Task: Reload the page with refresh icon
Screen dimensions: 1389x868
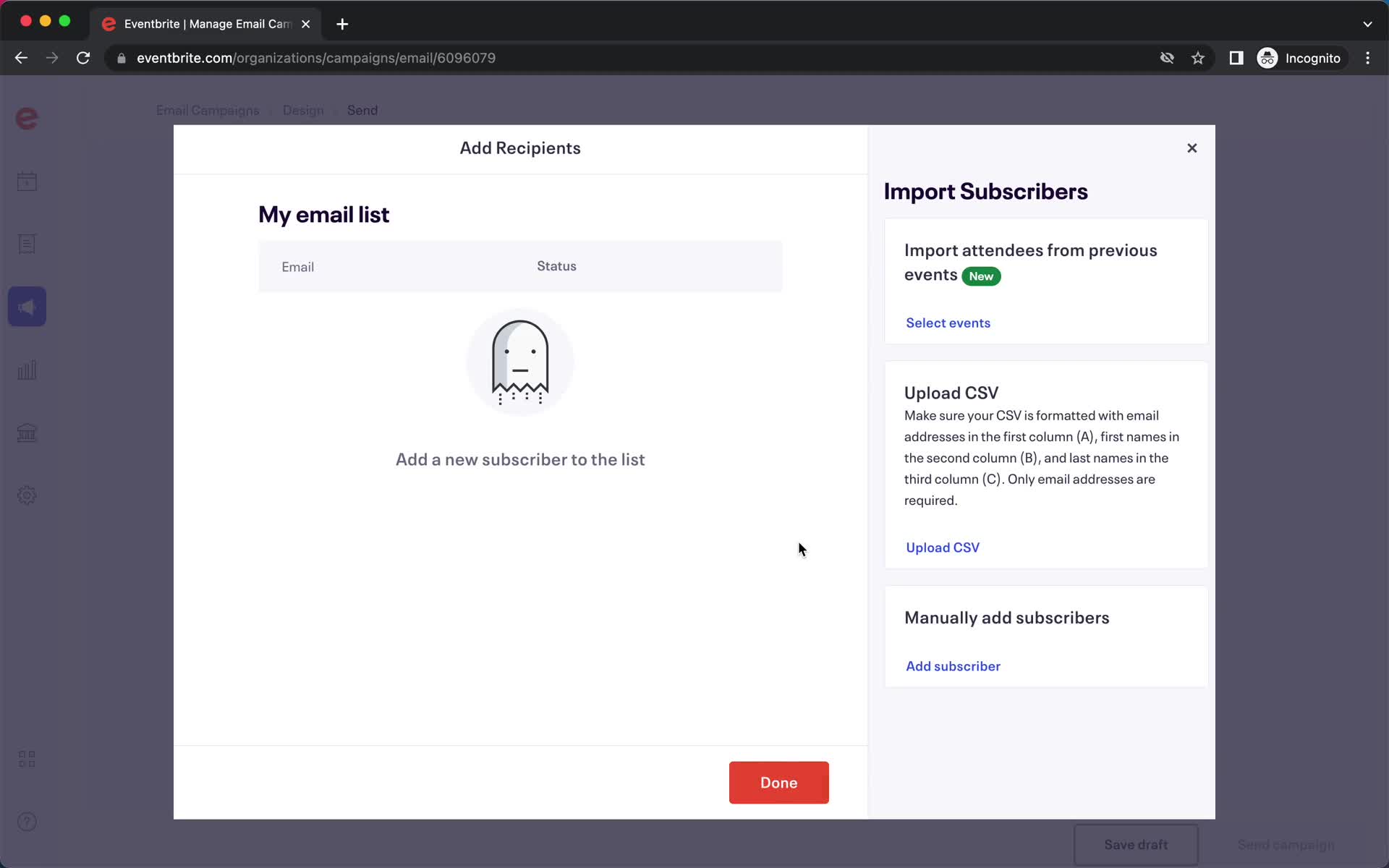Action: pos(83,58)
